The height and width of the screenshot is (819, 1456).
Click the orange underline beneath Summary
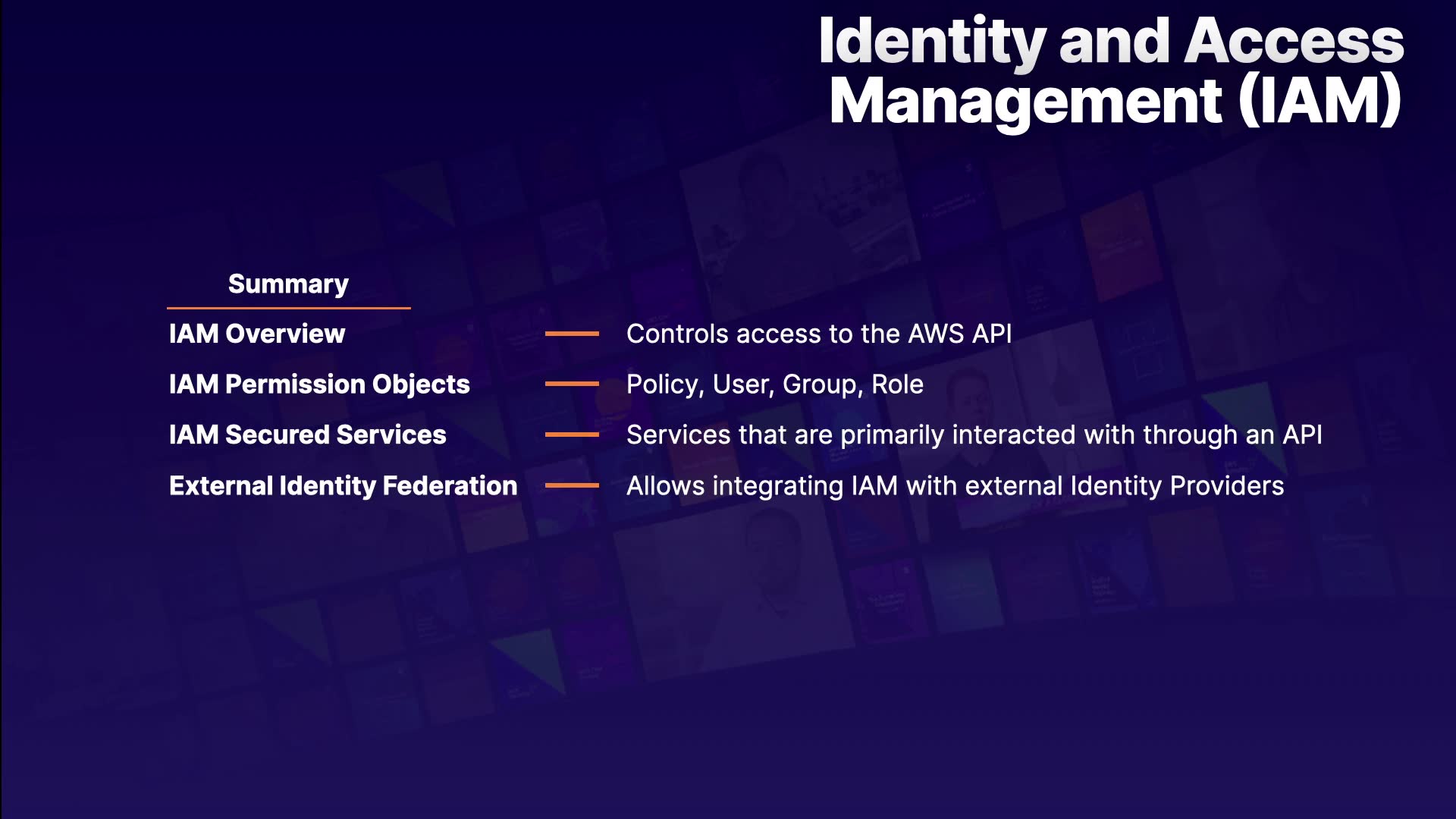[x=288, y=308]
